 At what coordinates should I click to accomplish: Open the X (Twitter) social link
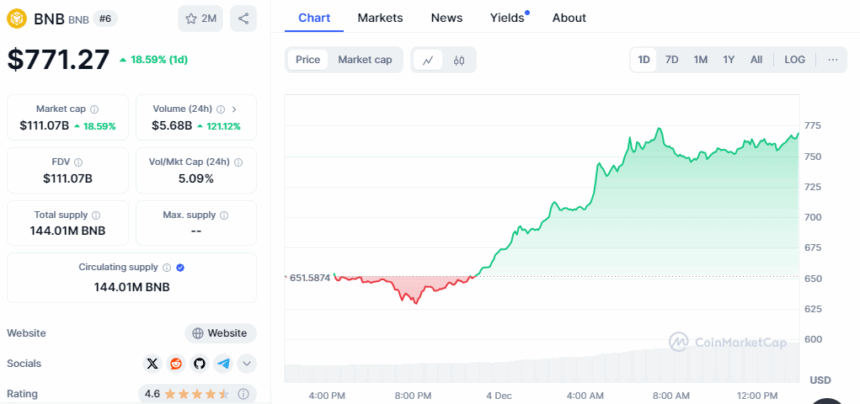point(152,363)
